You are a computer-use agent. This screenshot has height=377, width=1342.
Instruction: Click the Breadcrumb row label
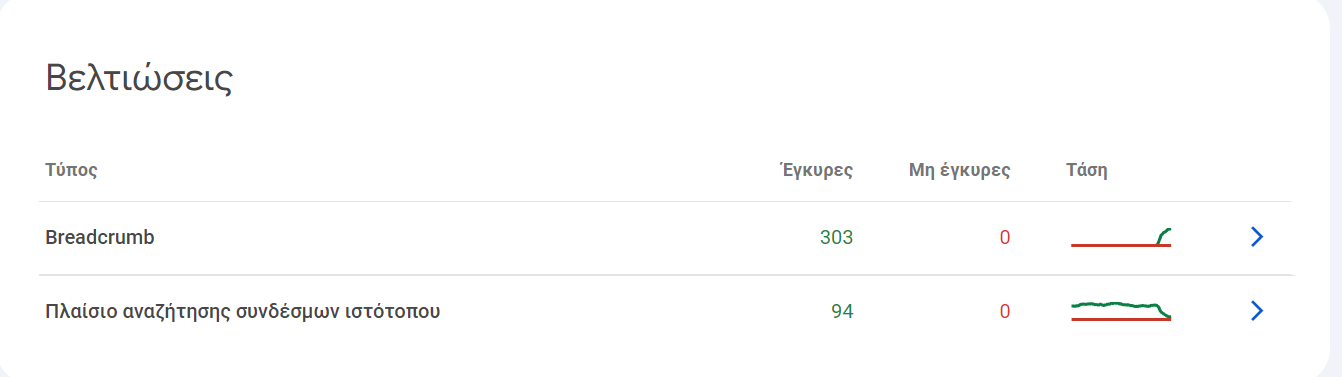pyautogui.click(x=100, y=238)
